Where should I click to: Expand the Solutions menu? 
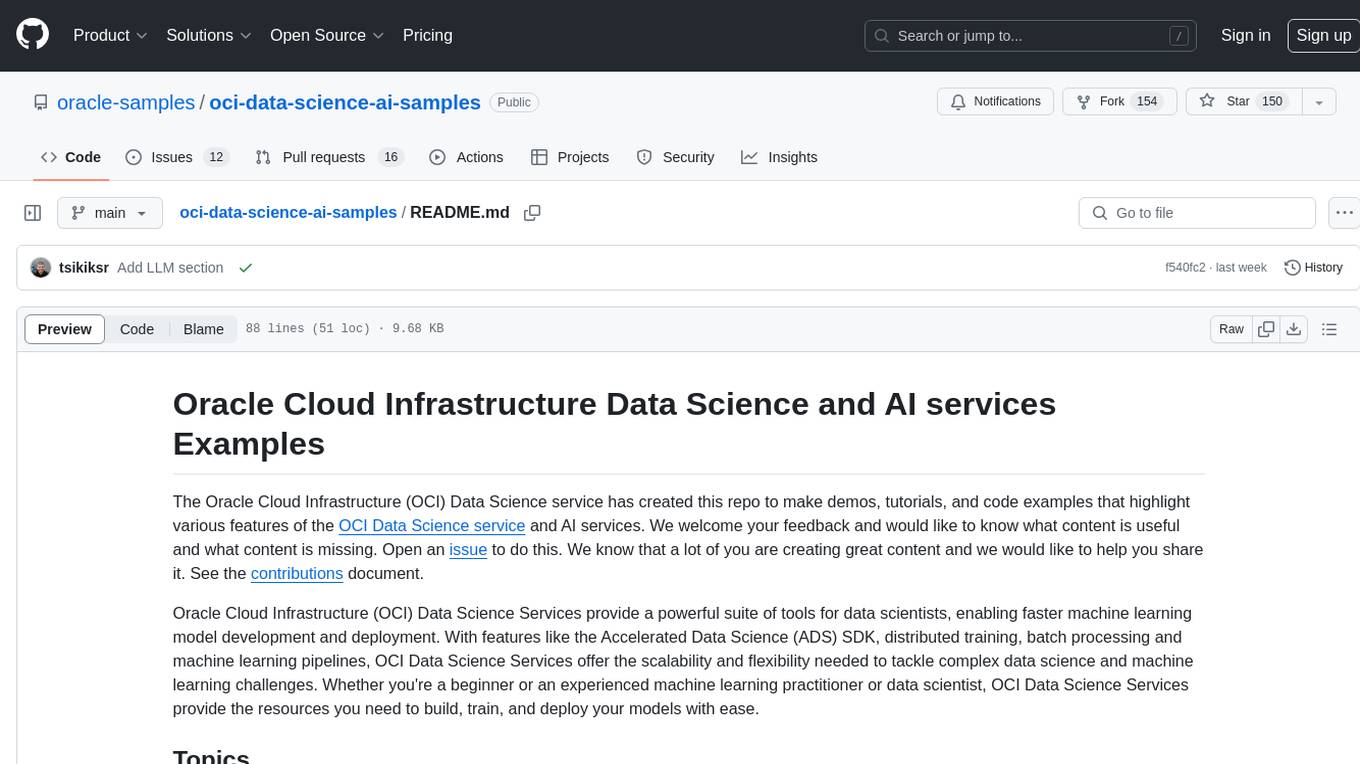[209, 35]
